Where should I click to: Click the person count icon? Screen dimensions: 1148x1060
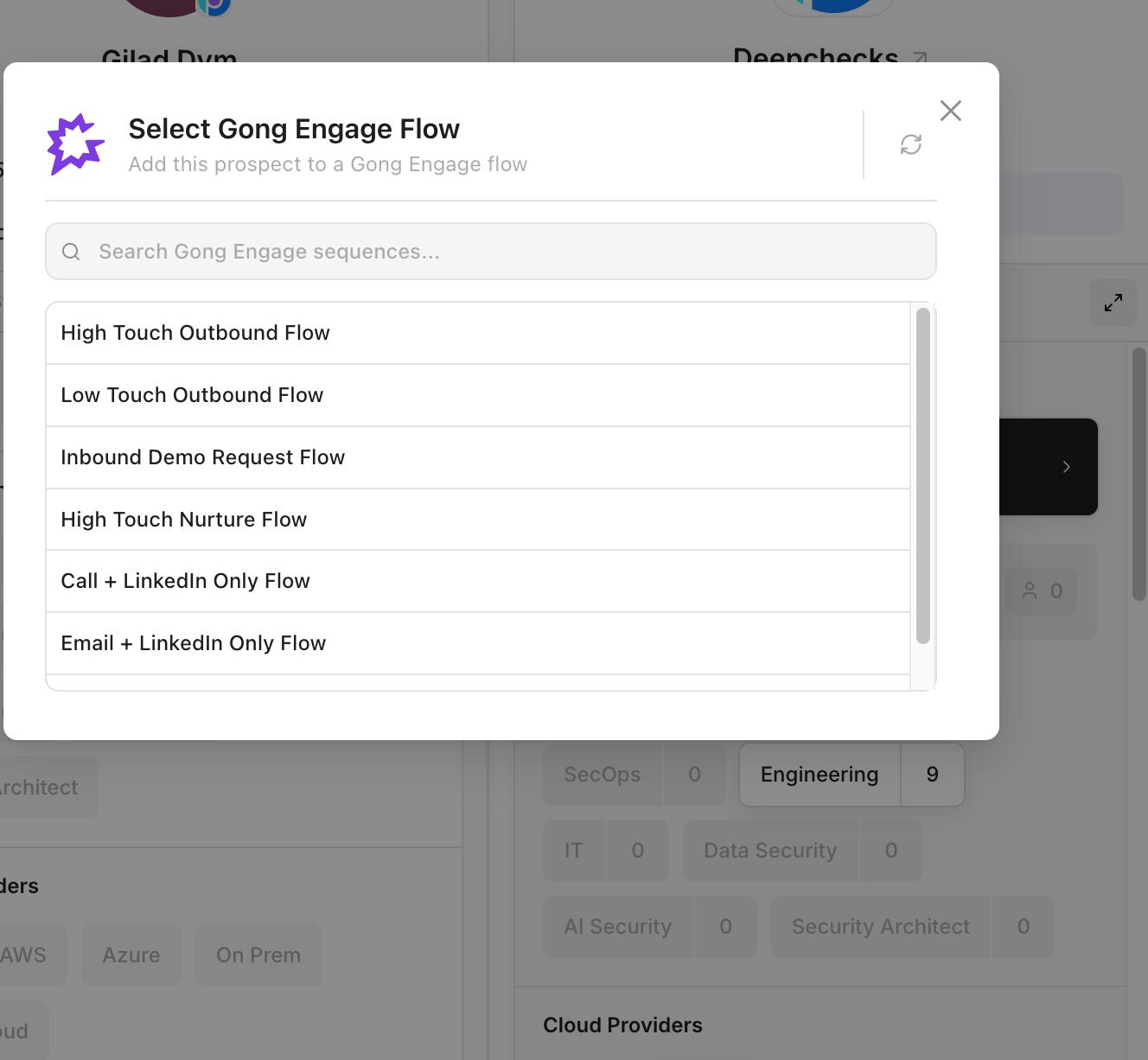(x=1030, y=591)
